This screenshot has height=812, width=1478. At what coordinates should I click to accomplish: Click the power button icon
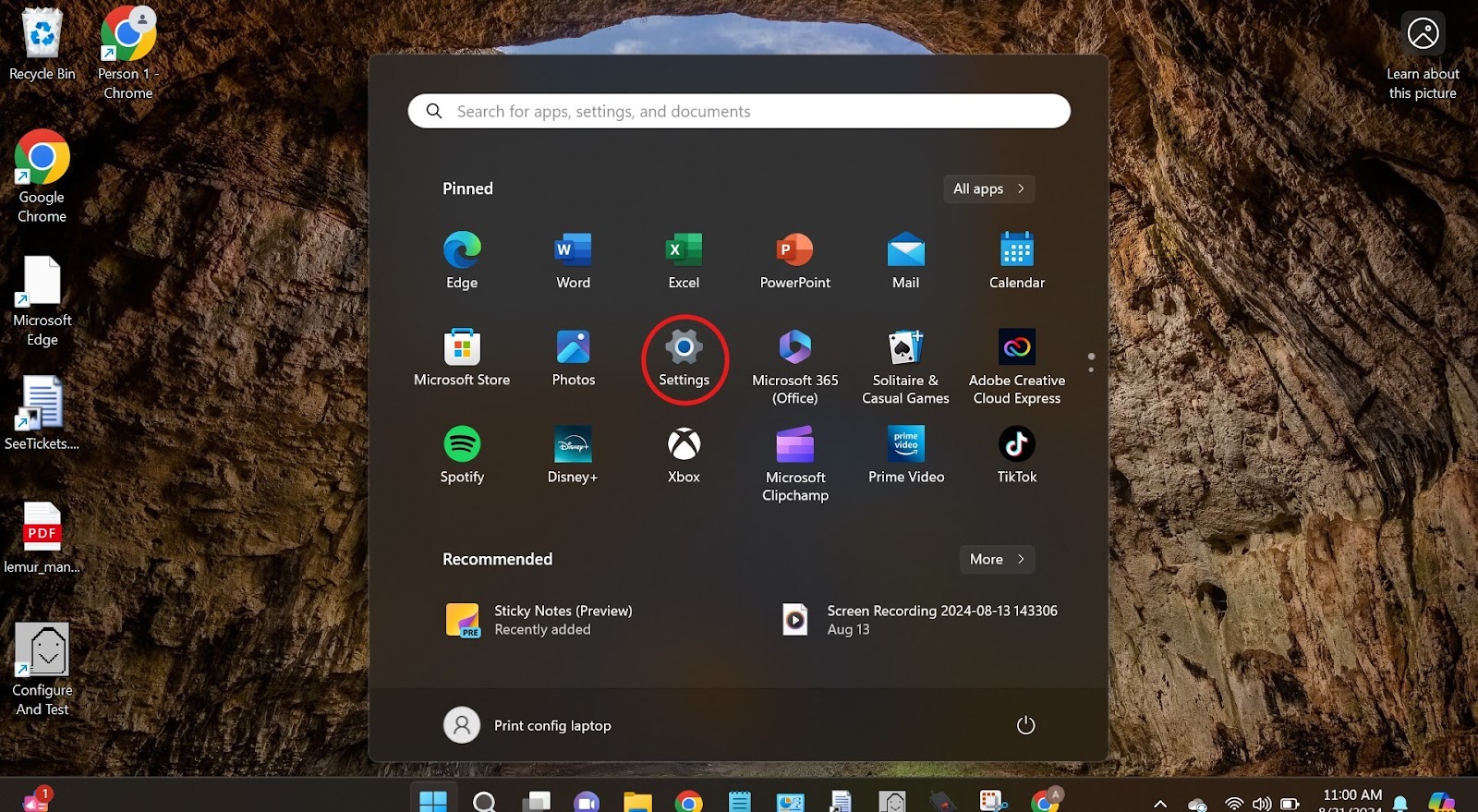pos(1025,725)
